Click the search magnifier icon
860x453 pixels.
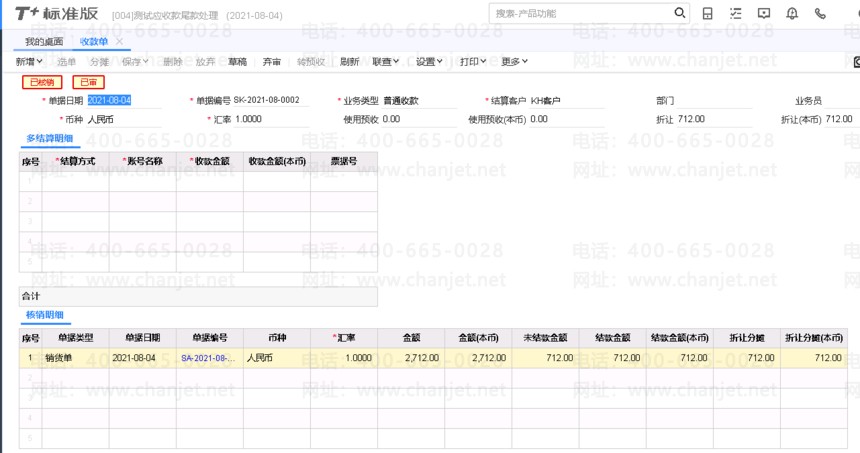click(x=680, y=14)
